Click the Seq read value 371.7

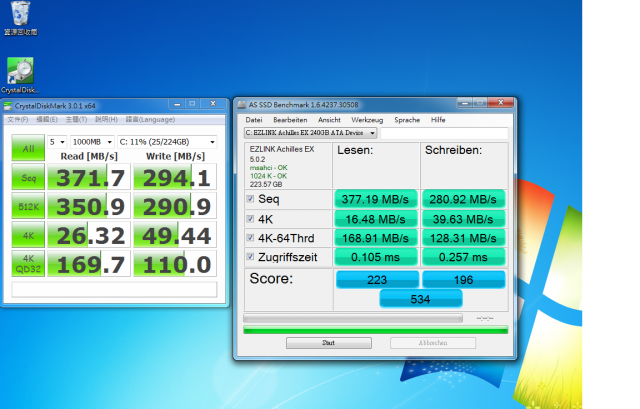point(89,177)
